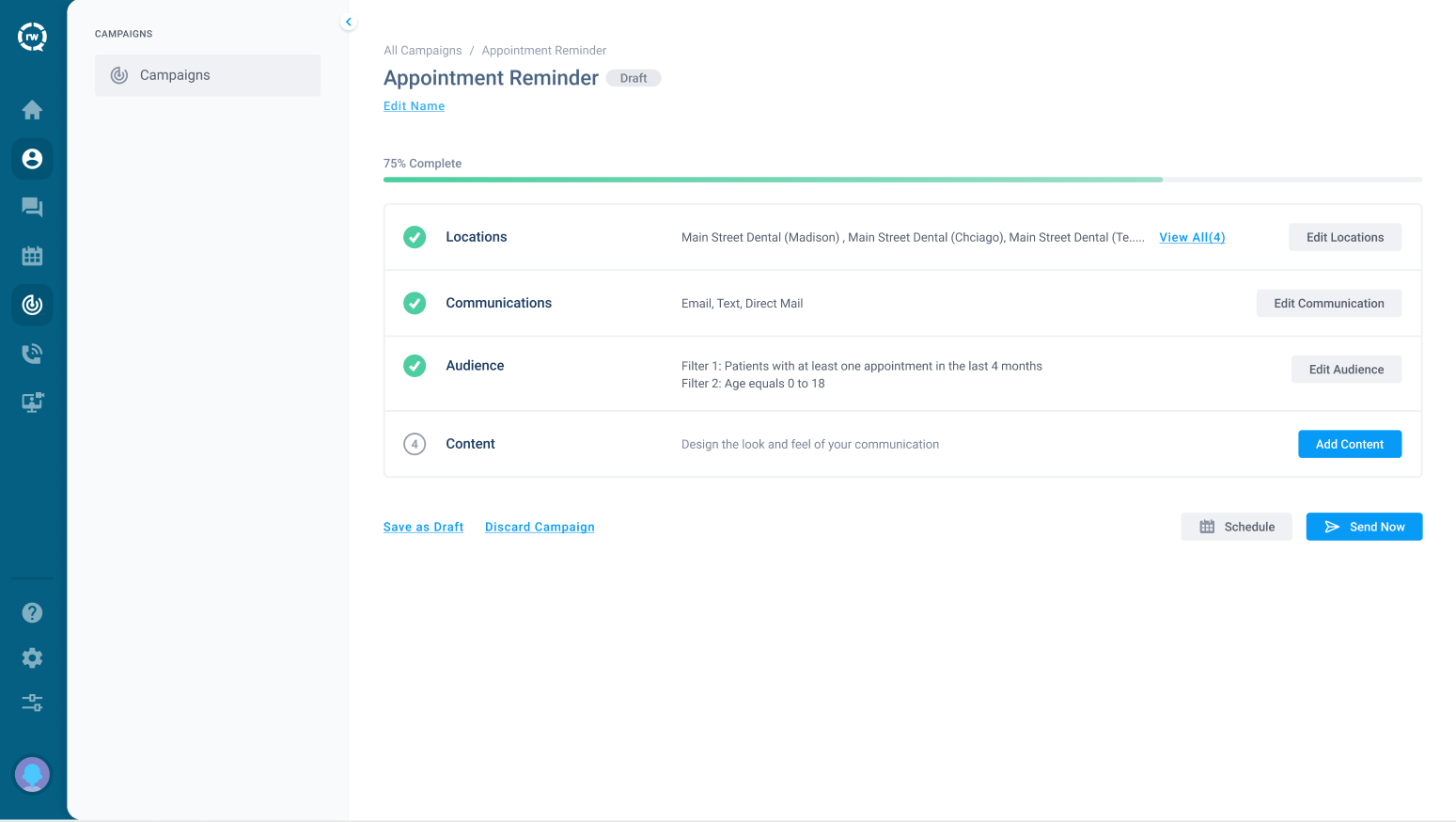Collapse the Campaigns side panel with the chevron
Viewport: 1456px width, 822px height.
click(349, 22)
